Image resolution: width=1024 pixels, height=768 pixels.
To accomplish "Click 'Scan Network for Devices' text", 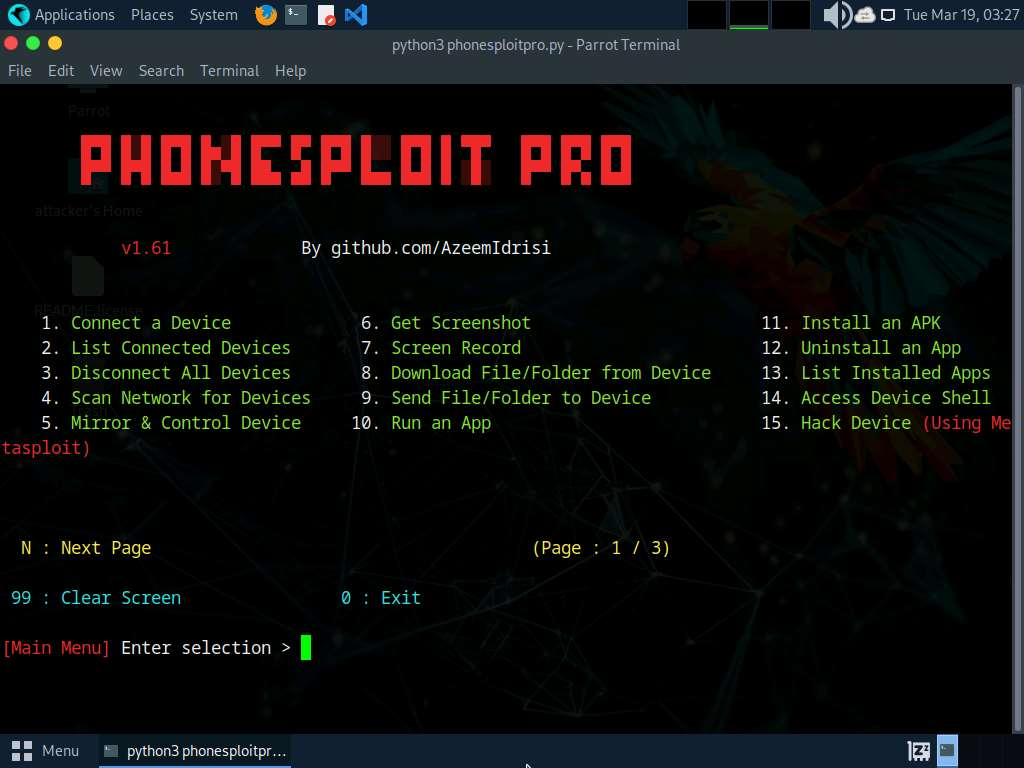I will (191, 398).
